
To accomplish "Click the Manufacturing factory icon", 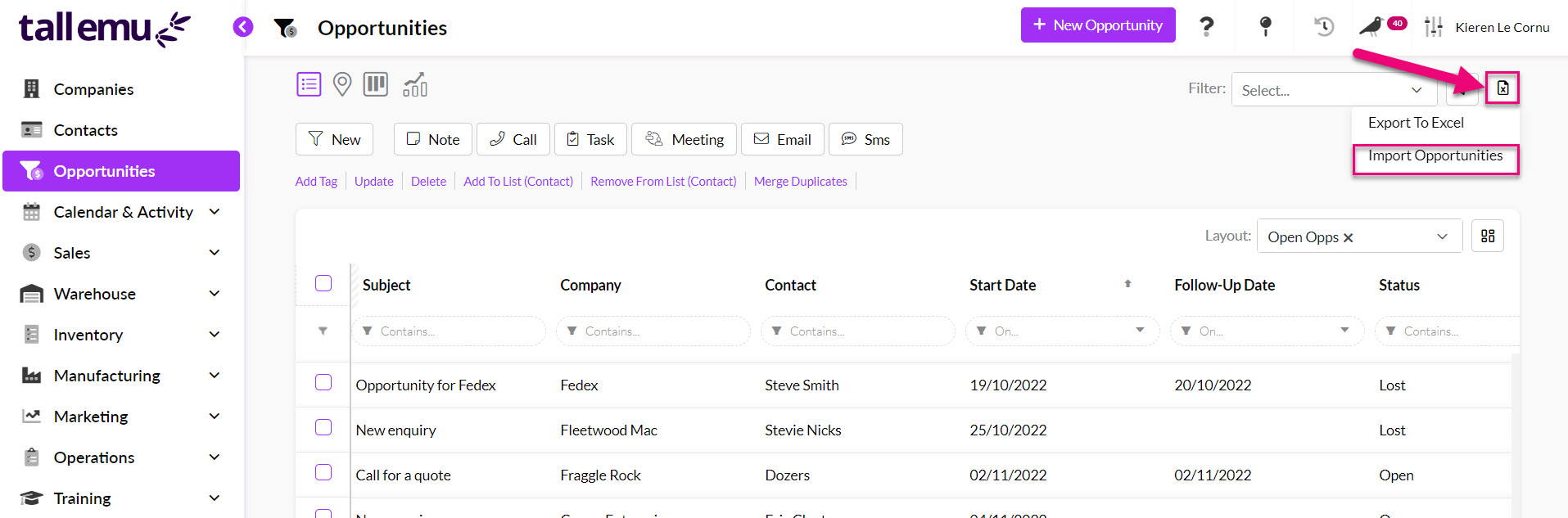I will pos(32,375).
